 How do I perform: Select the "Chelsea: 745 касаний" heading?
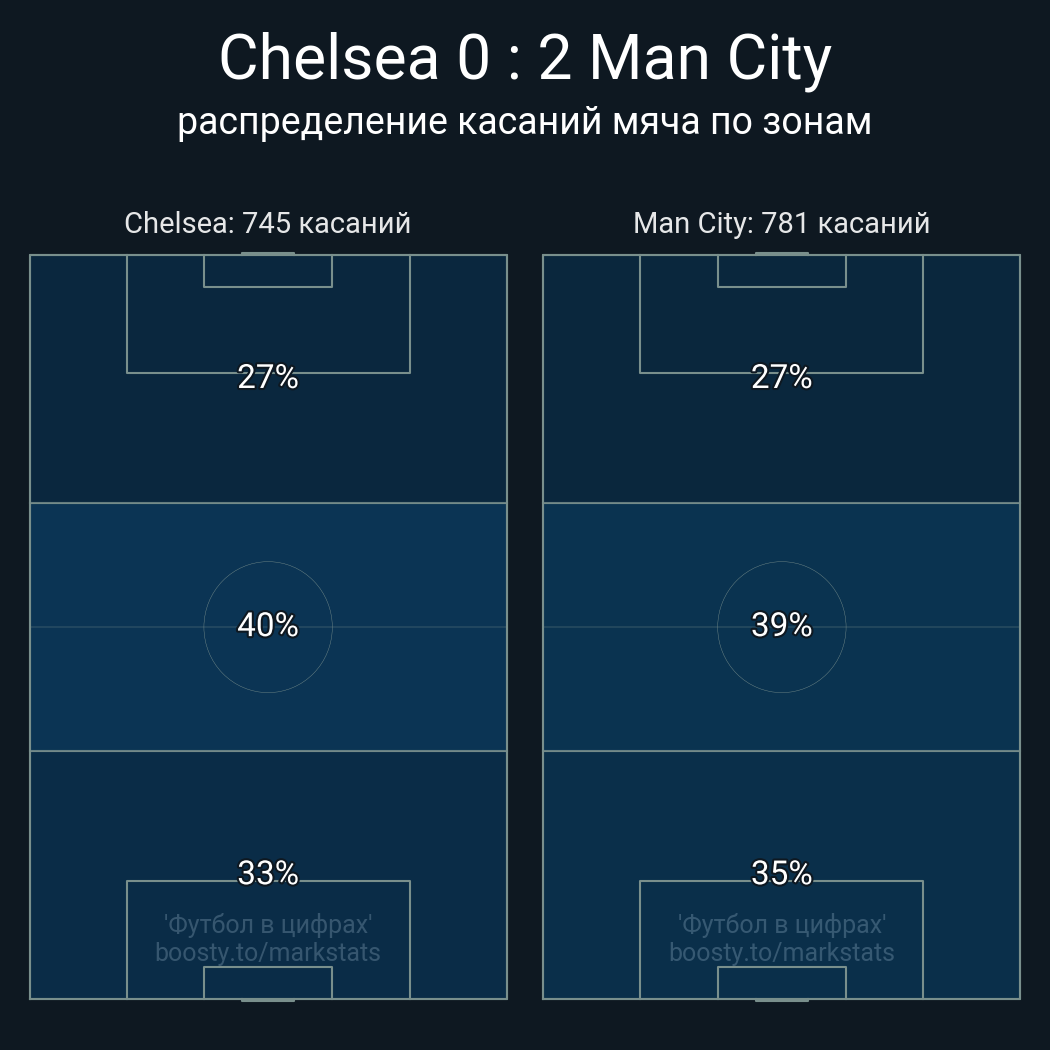267,223
